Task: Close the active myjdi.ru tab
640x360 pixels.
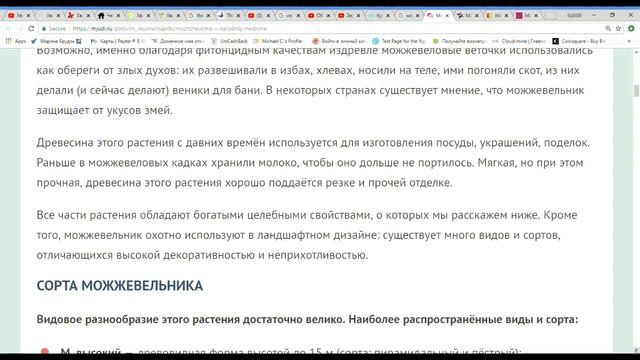Action: coord(447,16)
